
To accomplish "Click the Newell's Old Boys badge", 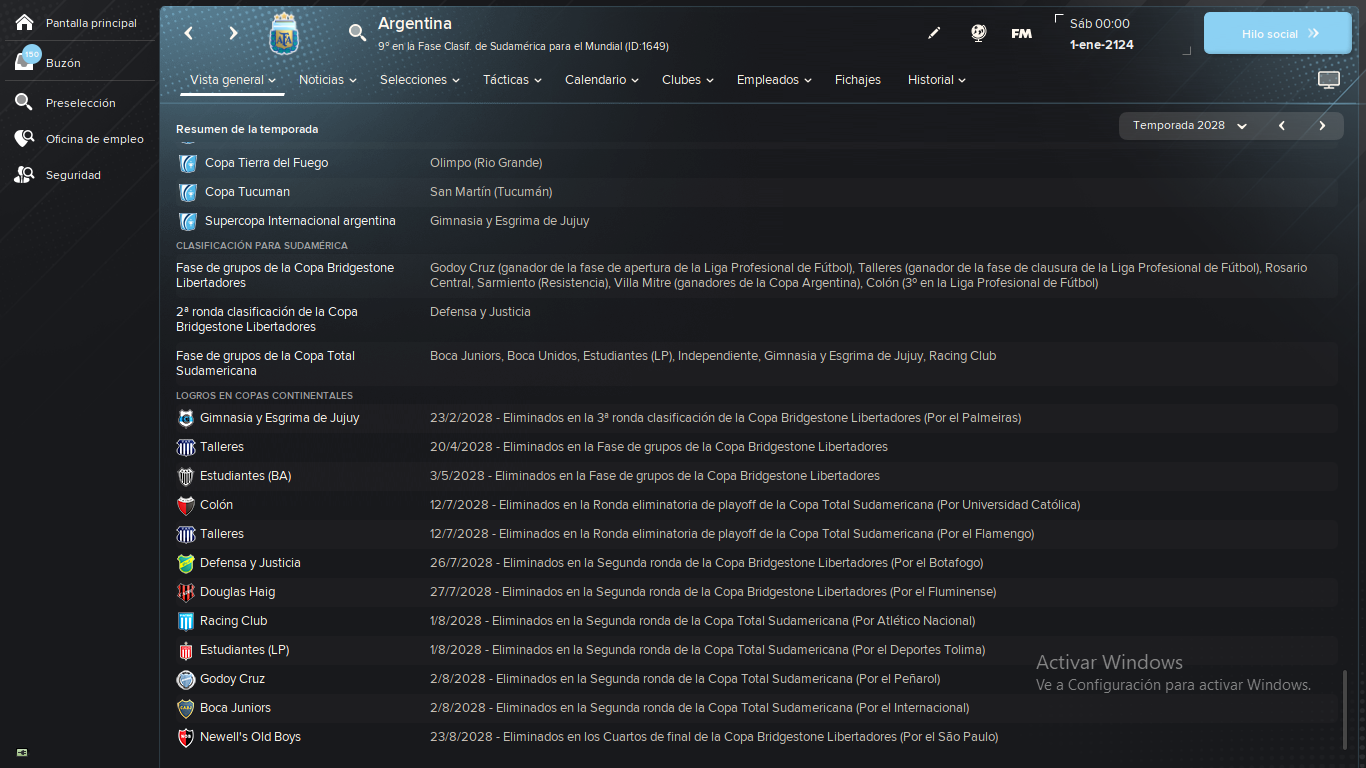I will (x=185, y=737).
